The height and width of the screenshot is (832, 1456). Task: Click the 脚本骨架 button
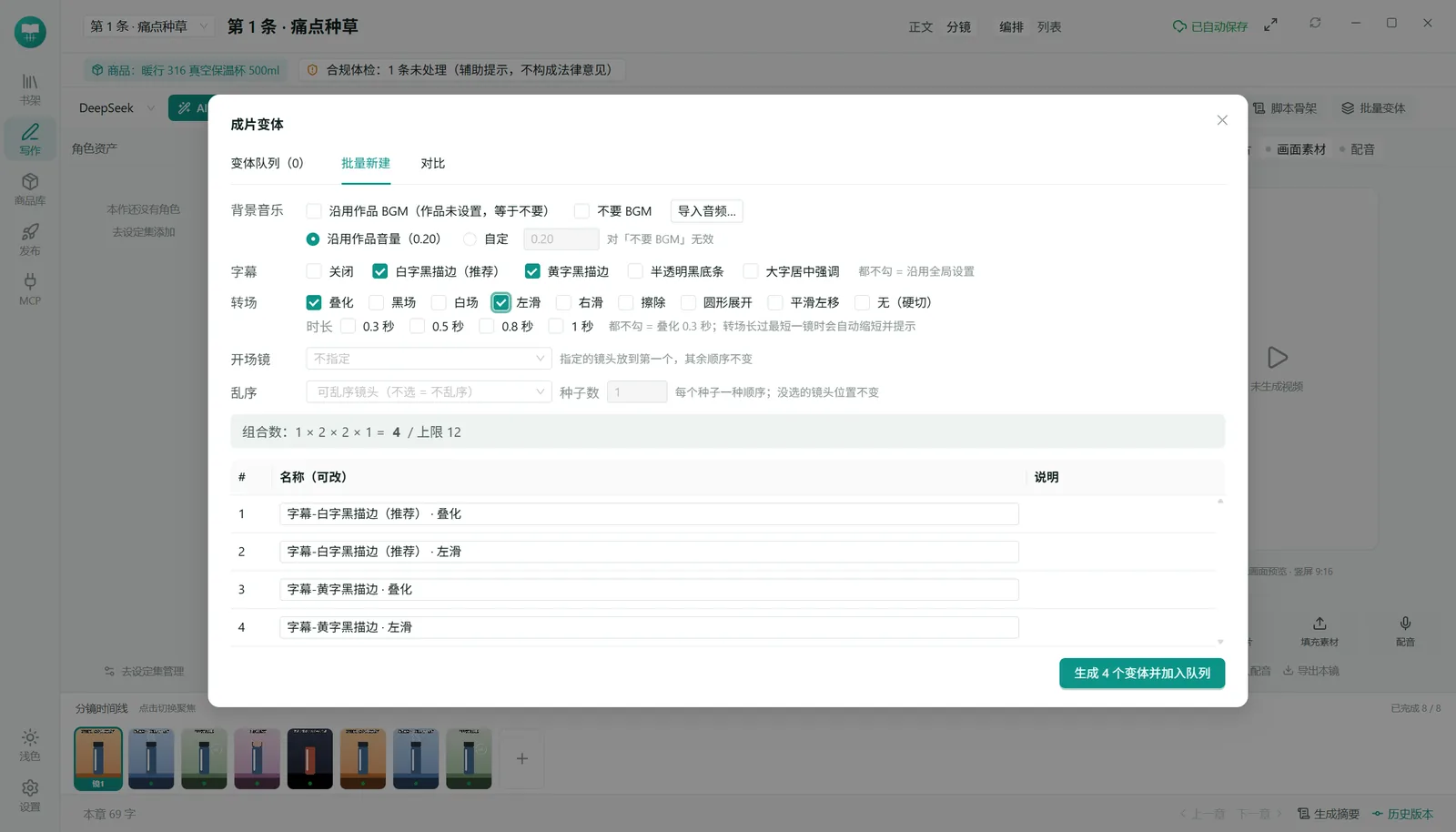(x=1284, y=108)
